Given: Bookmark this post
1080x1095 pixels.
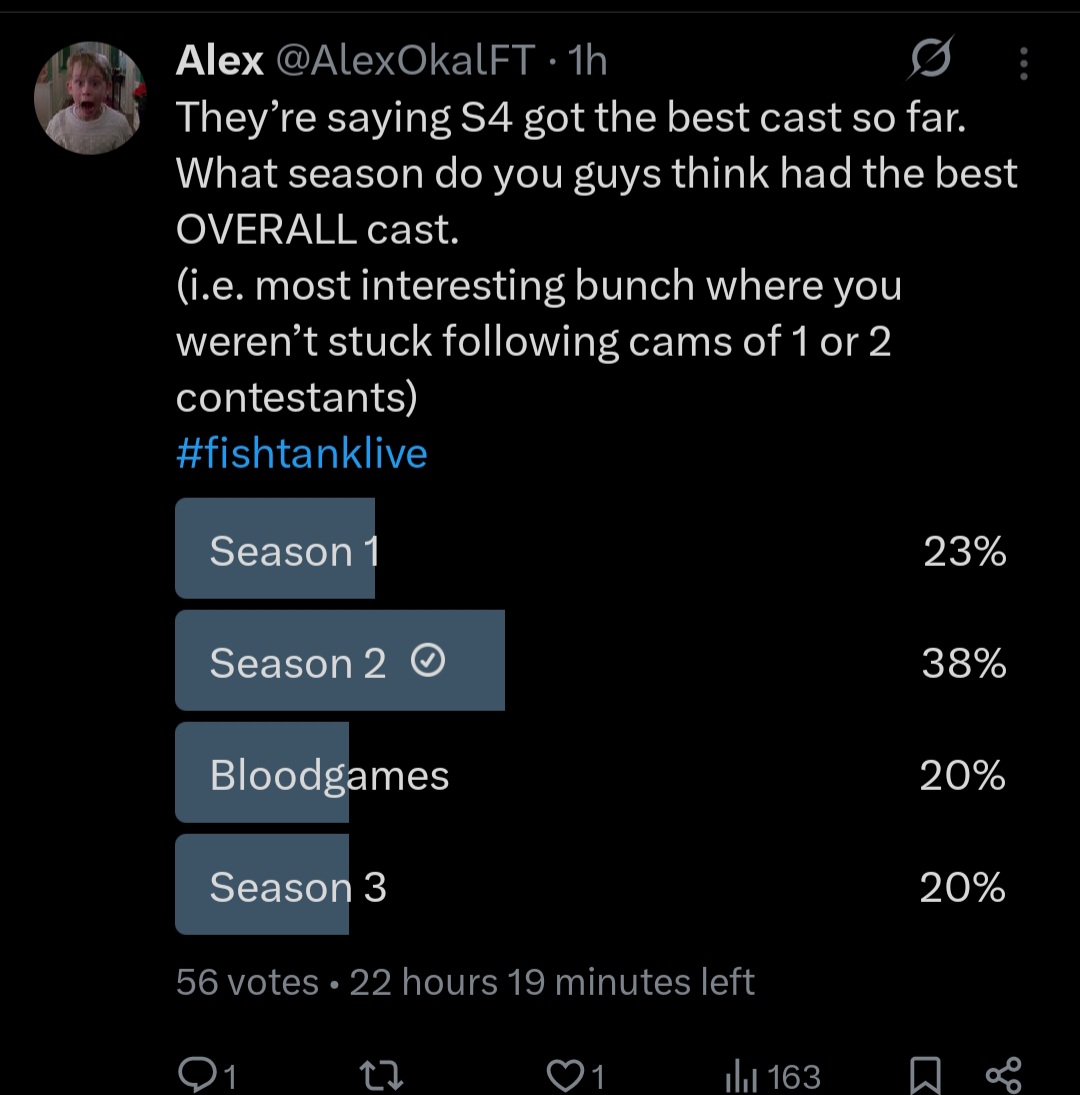Looking at the screenshot, I should pos(924,1076).
